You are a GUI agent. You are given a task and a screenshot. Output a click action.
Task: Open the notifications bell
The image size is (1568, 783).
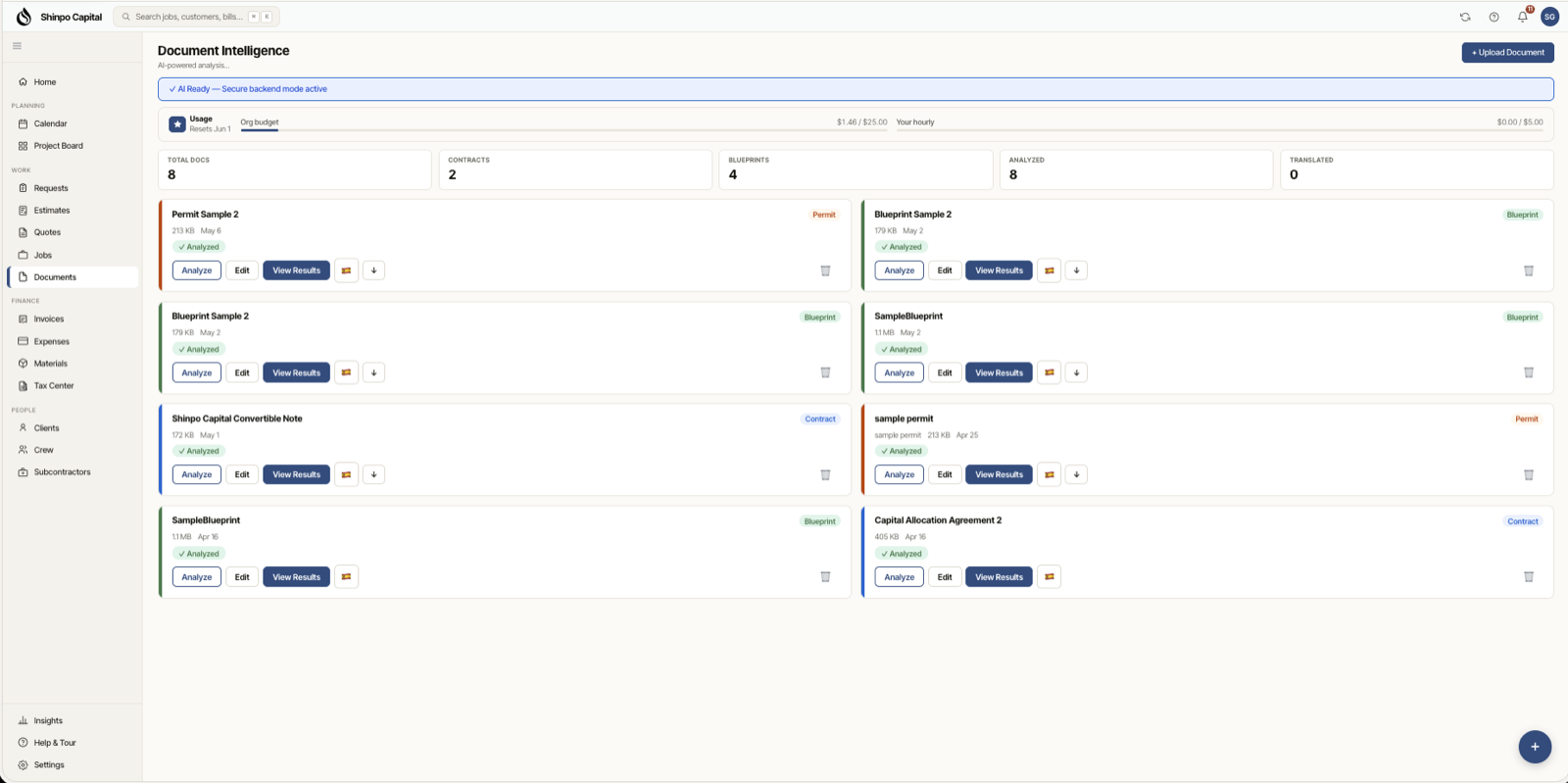click(1523, 17)
